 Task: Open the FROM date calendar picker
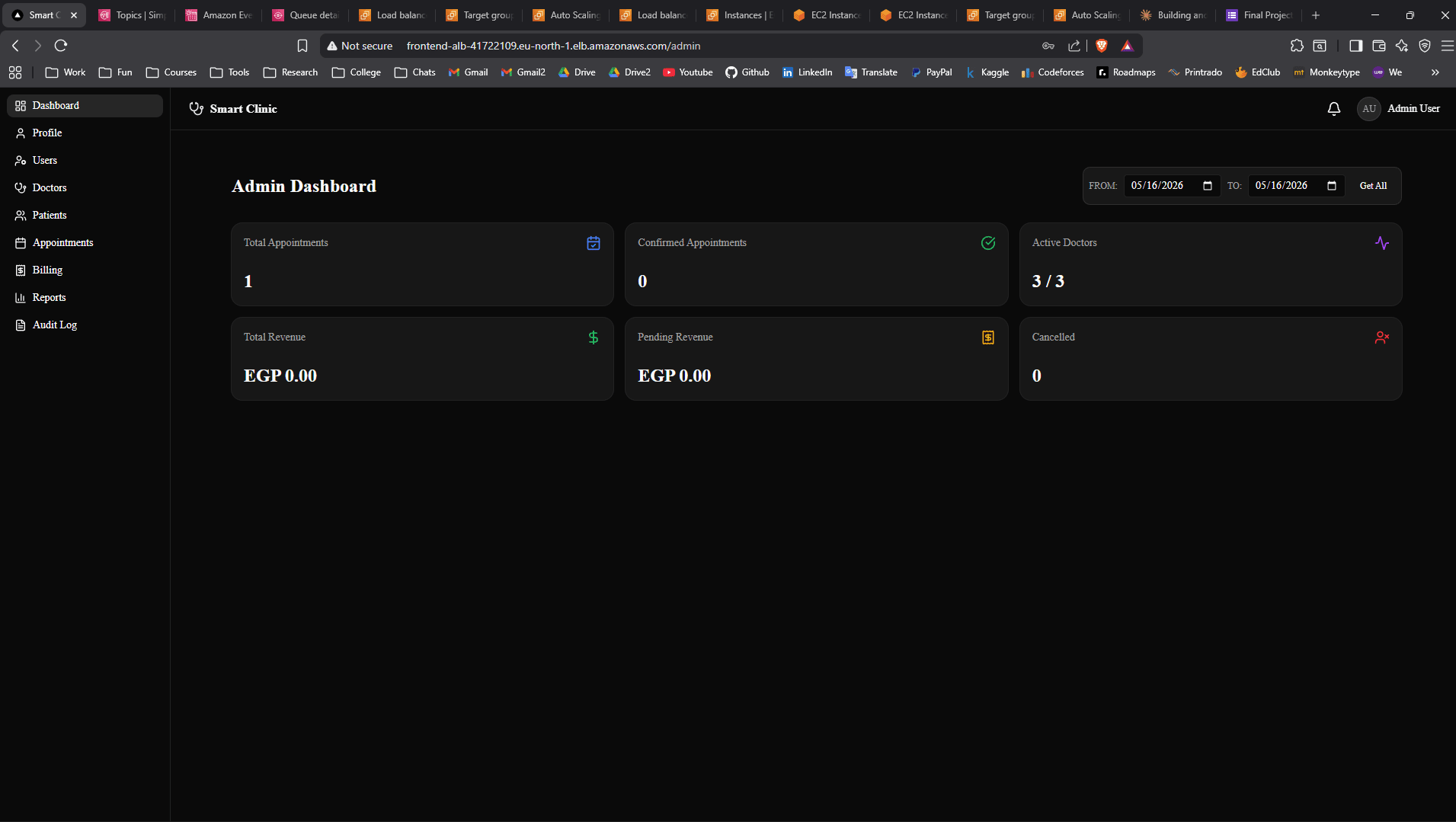(x=1208, y=186)
